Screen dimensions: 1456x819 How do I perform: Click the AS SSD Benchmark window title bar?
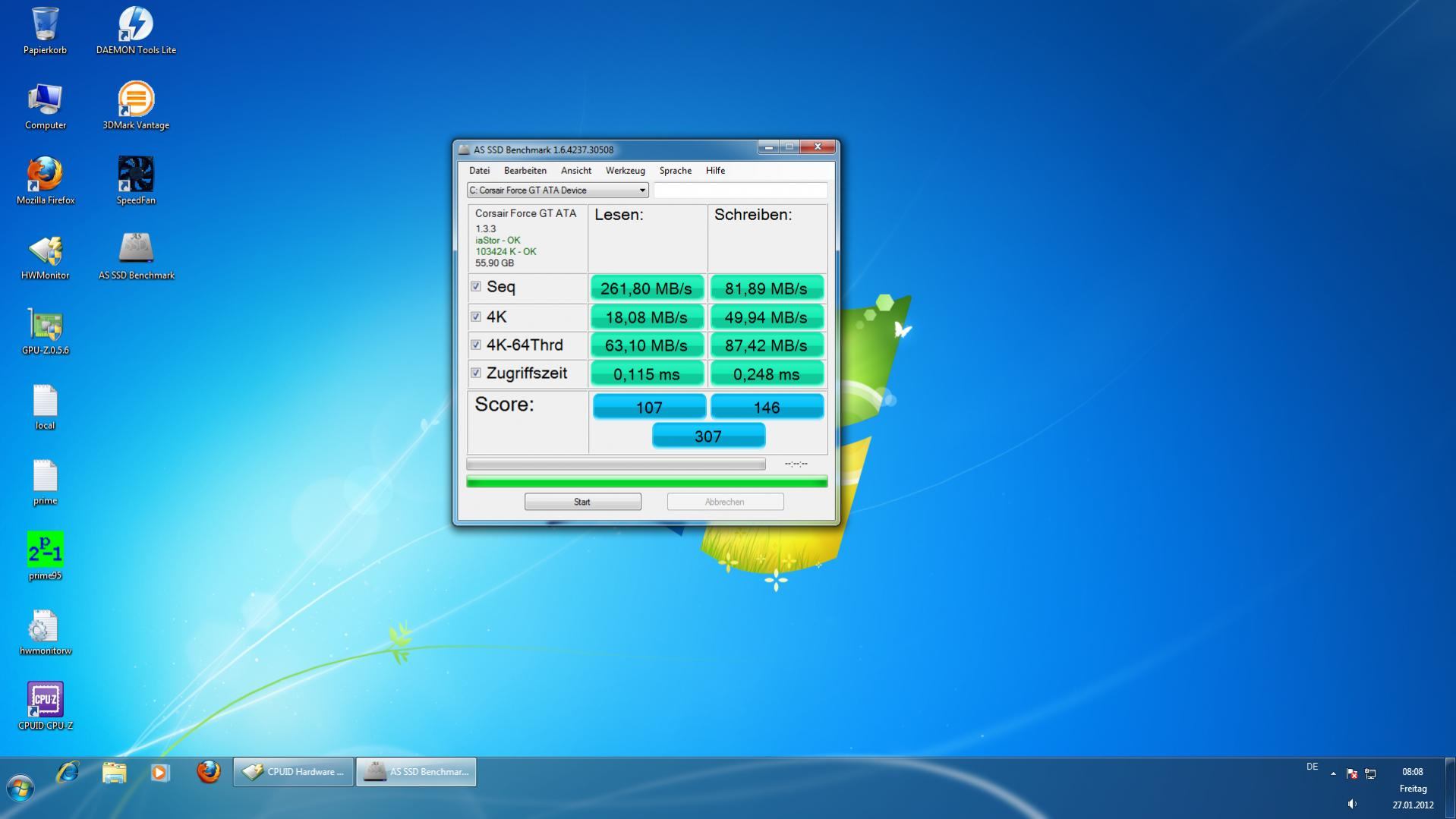click(607, 150)
